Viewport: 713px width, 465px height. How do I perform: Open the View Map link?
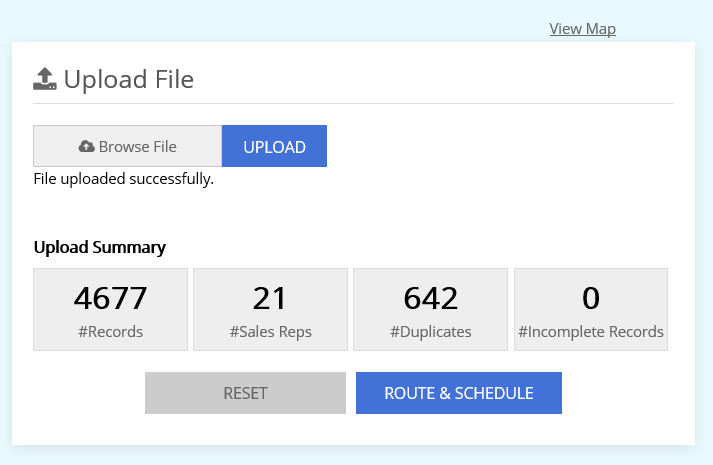pyautogui.click(x=582, y=29)
